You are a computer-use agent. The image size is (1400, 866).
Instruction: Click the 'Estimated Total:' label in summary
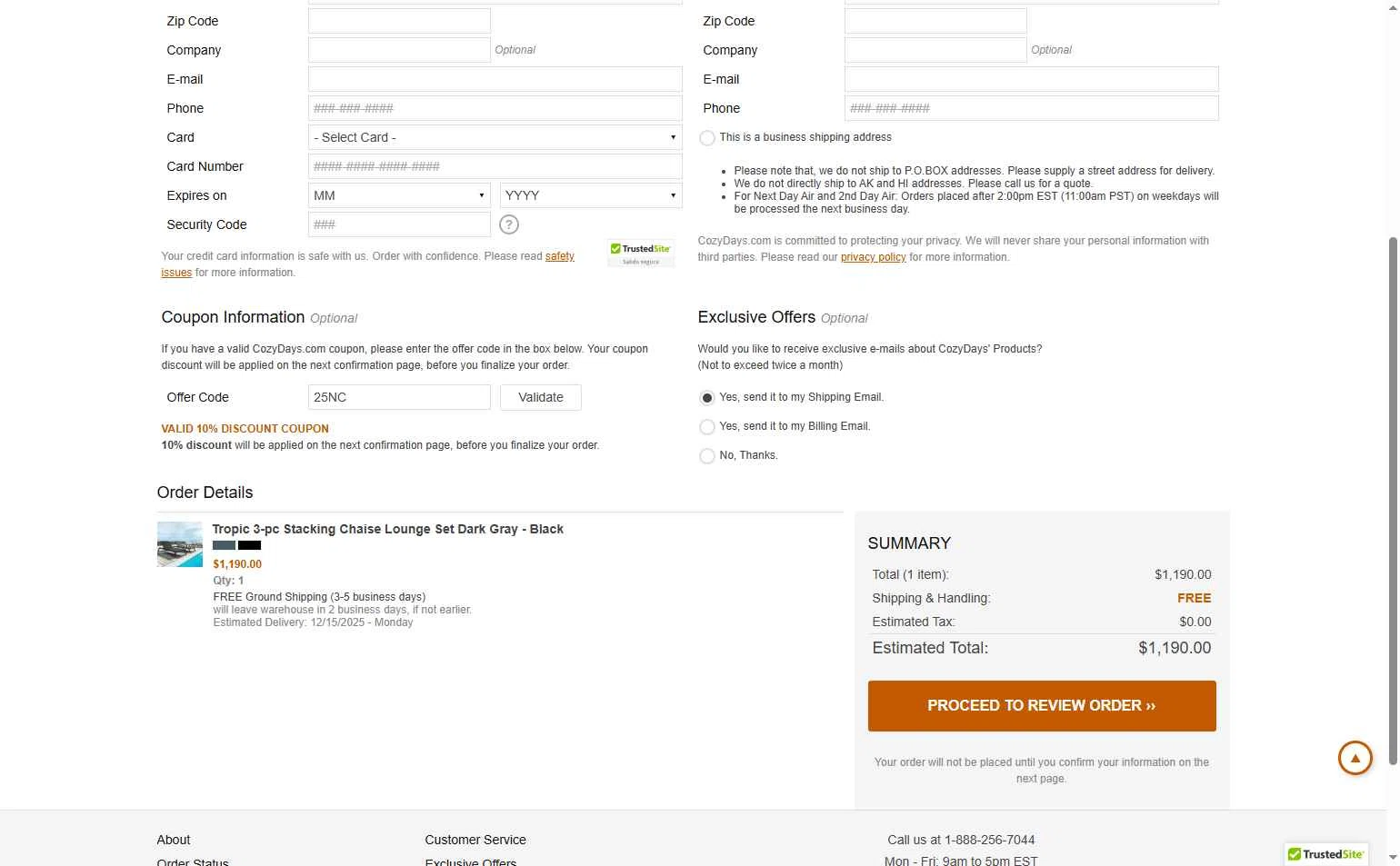(x=930, y=648)
